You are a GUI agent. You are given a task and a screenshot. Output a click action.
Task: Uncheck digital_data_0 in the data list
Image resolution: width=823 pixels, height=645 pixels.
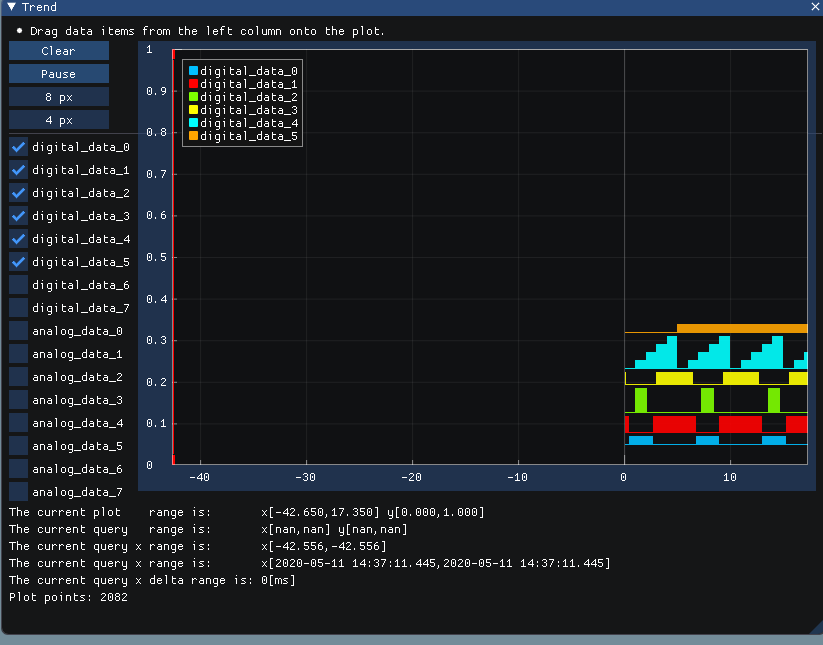coord(17,146)
